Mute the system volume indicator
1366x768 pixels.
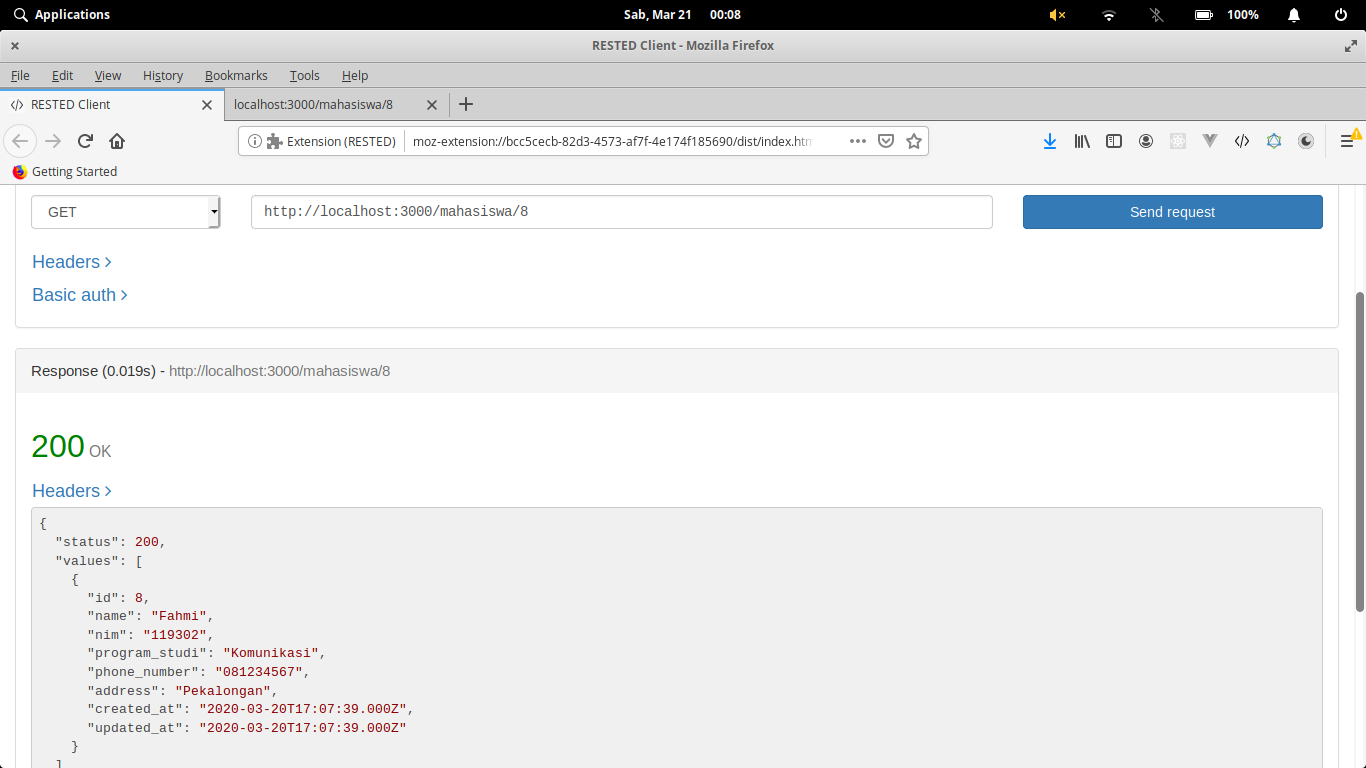pos(1057,14)
